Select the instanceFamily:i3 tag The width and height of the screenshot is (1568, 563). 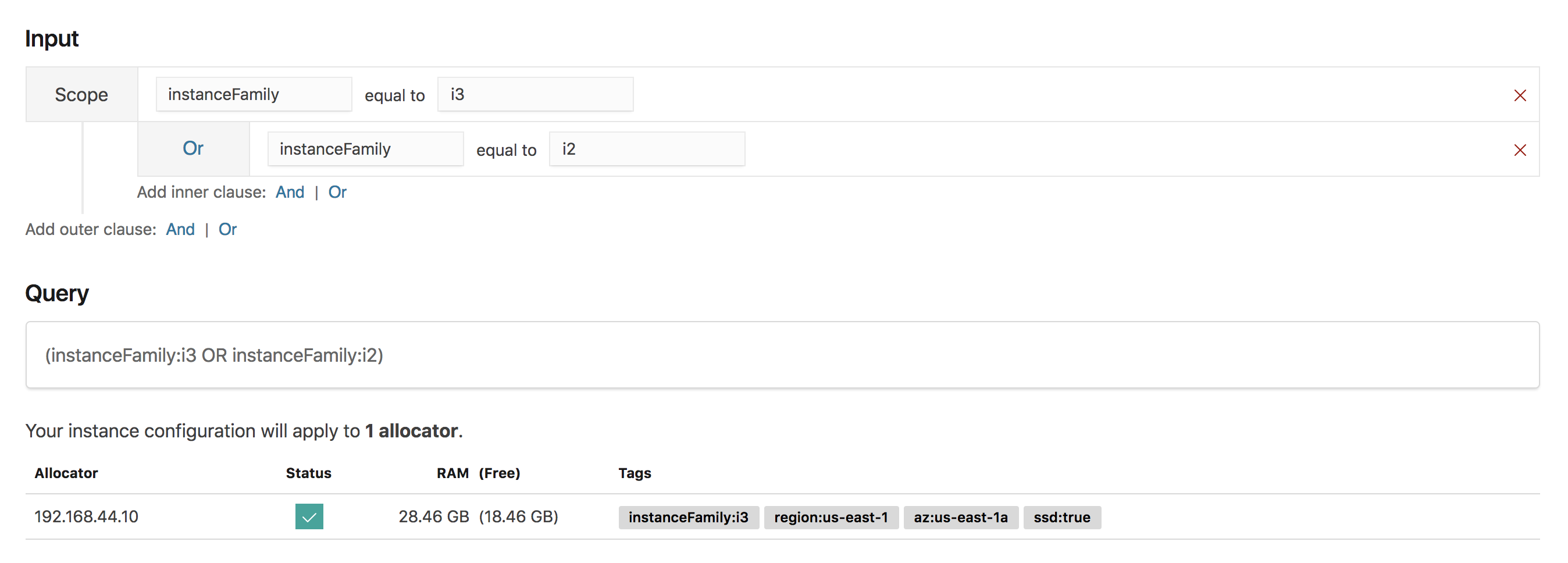pyautogui.click(x=689, y=518)
